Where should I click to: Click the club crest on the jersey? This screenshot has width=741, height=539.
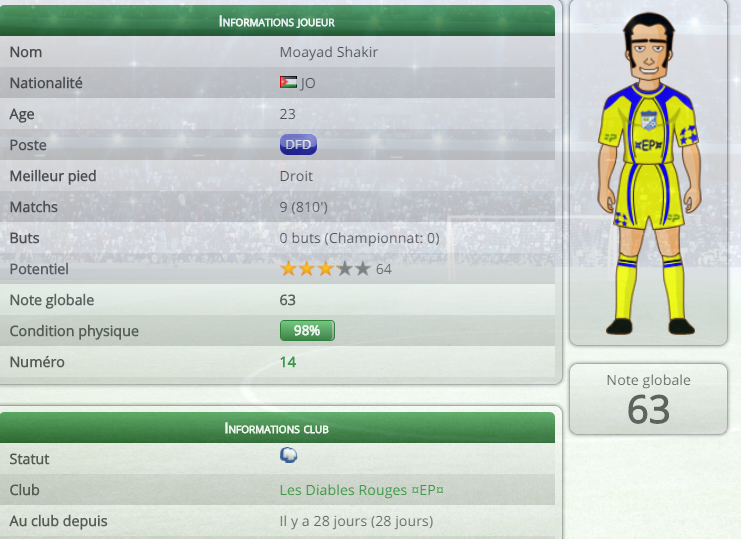click(649, 120)
